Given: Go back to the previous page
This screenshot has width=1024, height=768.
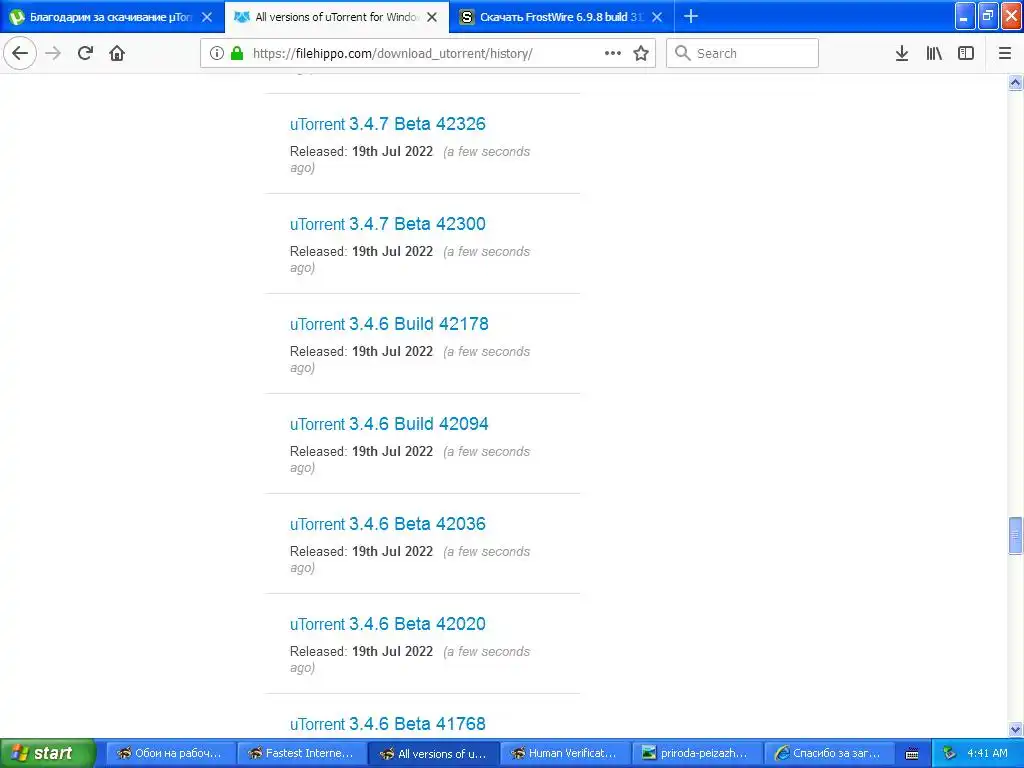Looking at the screenshot, I should pos(20,53).
